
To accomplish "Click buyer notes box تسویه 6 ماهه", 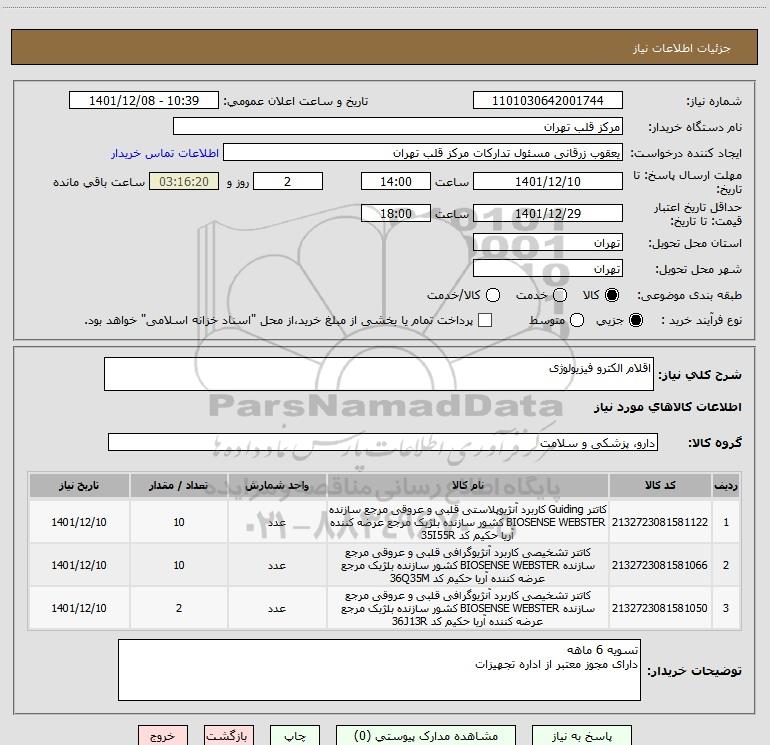I will click(379, 670).
